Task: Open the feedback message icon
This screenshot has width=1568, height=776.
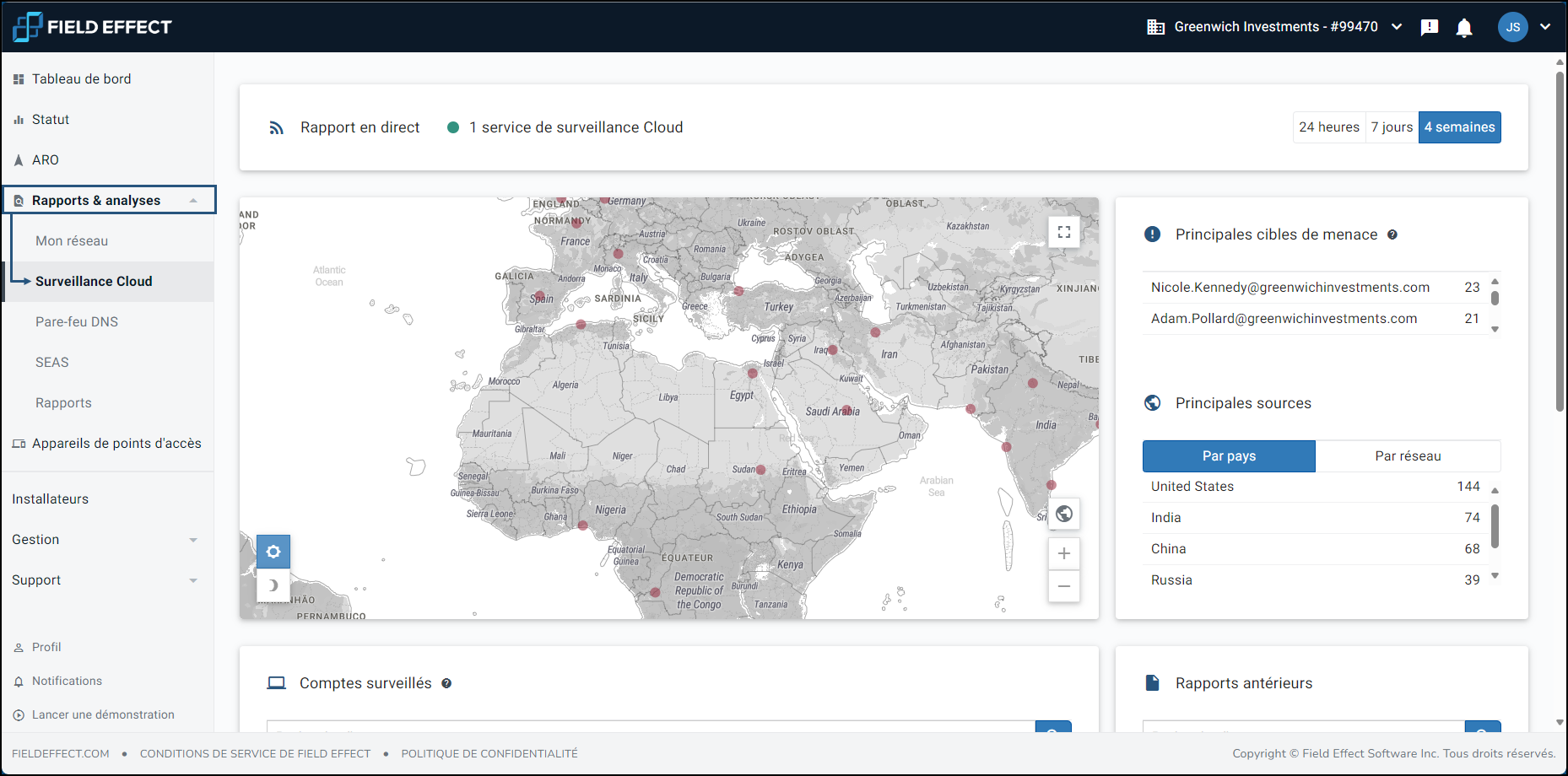Action: click(1430, 27)
